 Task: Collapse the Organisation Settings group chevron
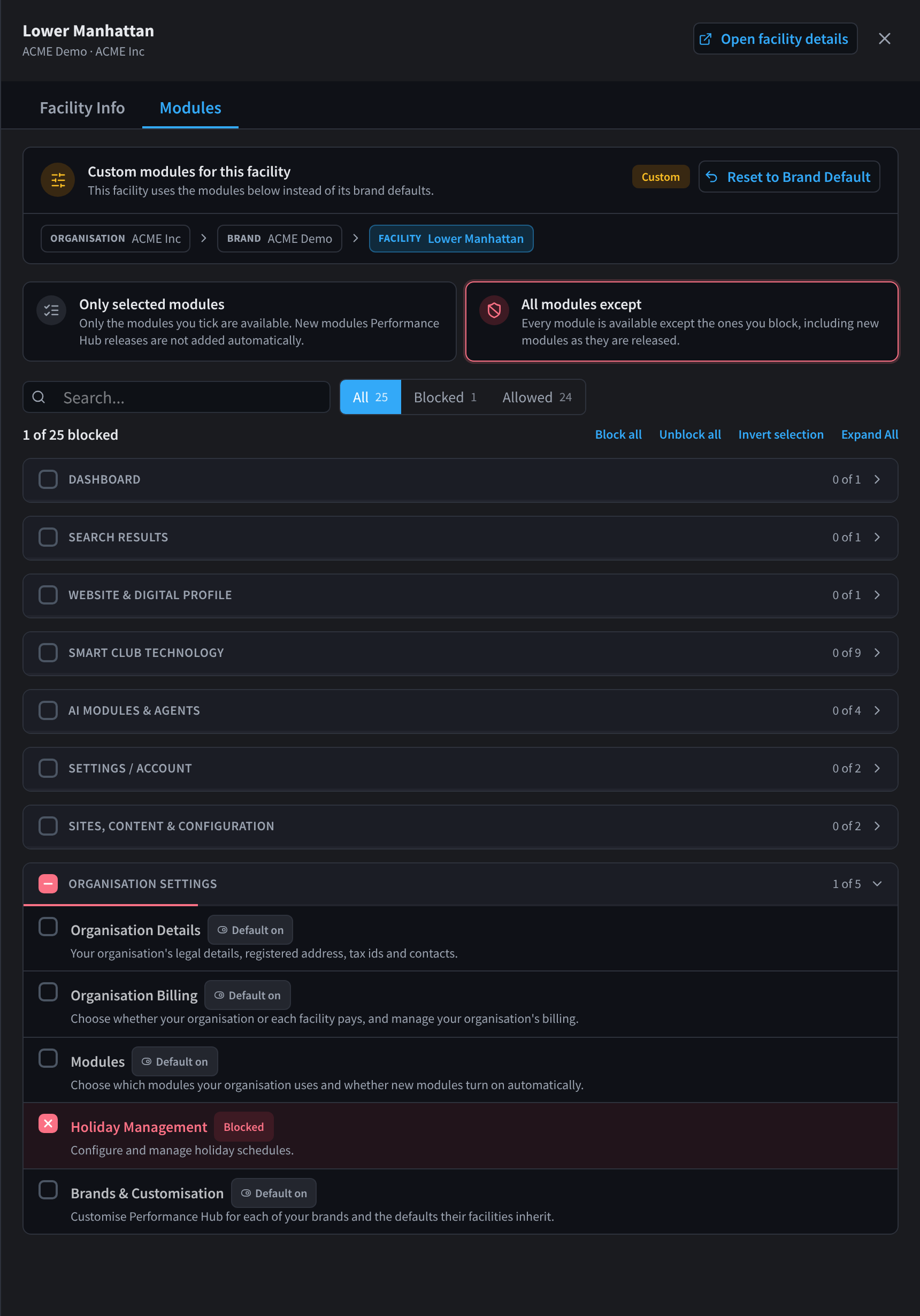click(x=877, y=883)
